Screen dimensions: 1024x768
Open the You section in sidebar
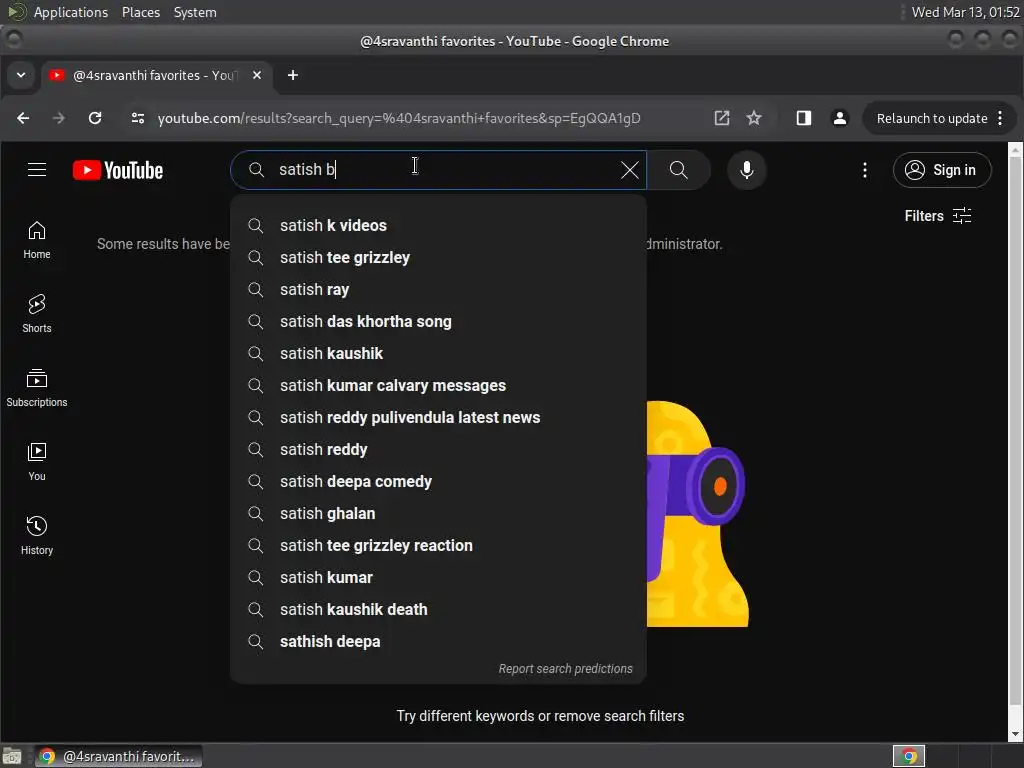point(37,461)
